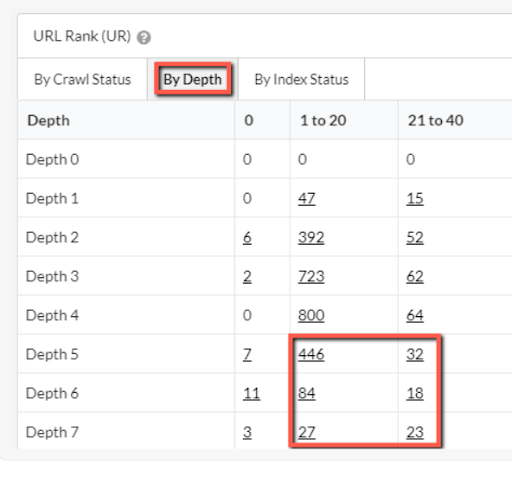The width and height of the screenshot is (512, 477).
Task: Select the Depth 2 row label
Action: tap(52, 237)
